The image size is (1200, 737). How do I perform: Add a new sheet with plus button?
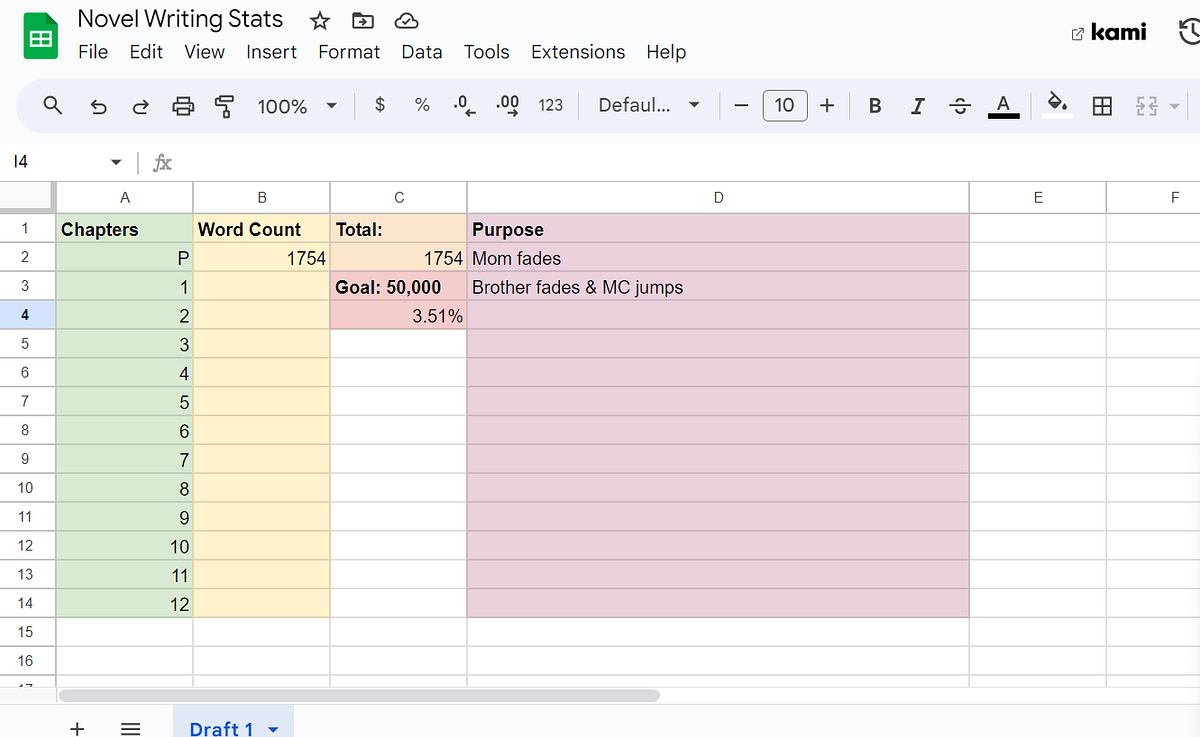click(x=77, y=728)
